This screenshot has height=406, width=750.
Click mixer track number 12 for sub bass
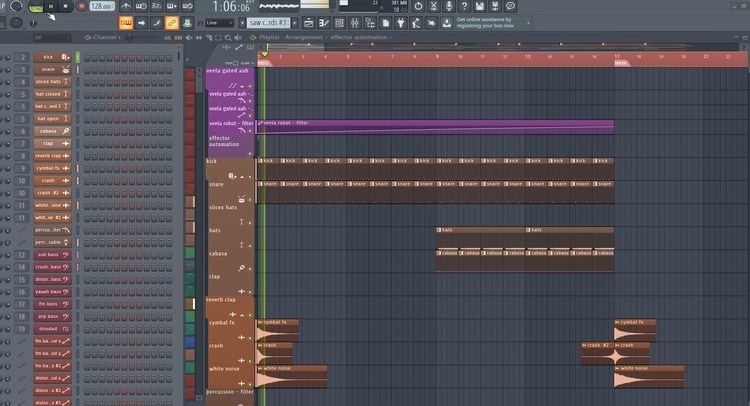coord(22,255)
